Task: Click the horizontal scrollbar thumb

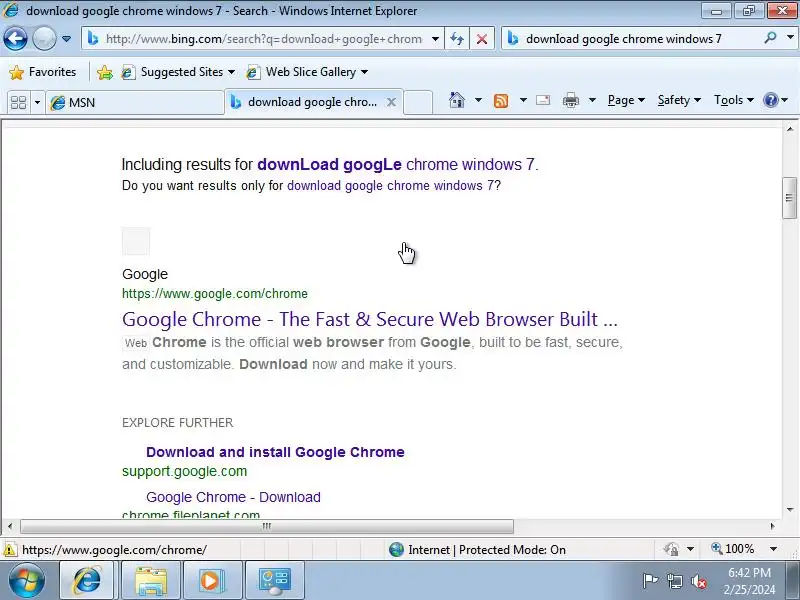Action: tap(267, 526)
